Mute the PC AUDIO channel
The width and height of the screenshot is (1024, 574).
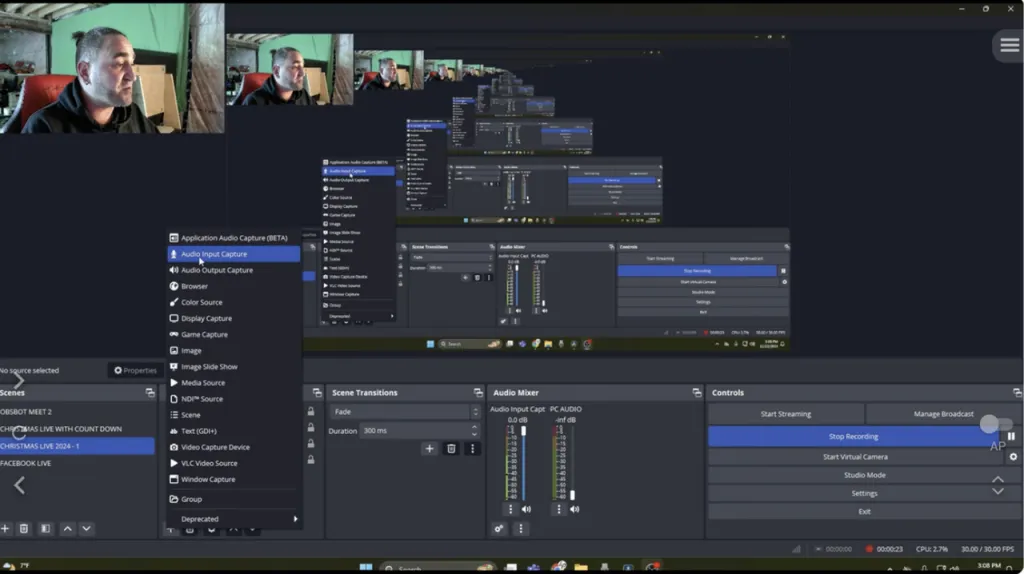(x=575, y=509)
